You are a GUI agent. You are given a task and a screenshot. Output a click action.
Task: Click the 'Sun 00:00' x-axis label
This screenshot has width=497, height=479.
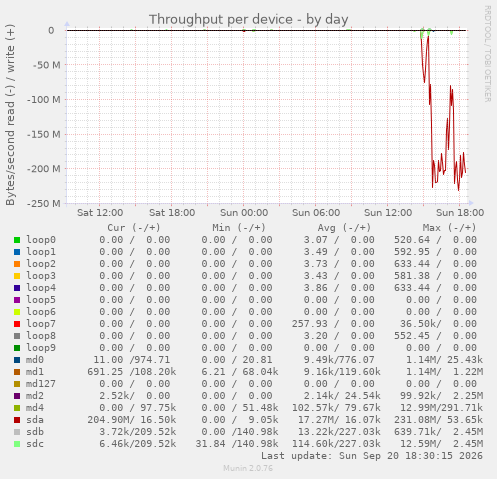click(244, 213)
